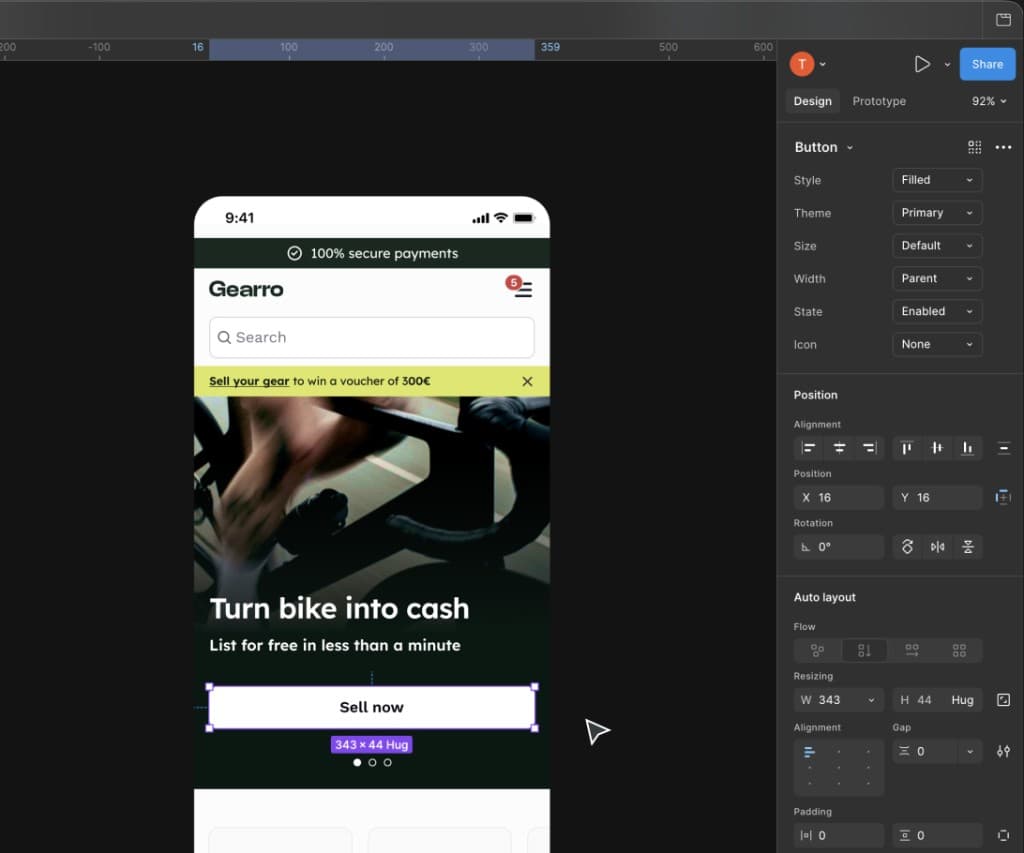The image size is (1024, 853).
Task: Align right icon in Position panel
Action: (x=869, y=448)
